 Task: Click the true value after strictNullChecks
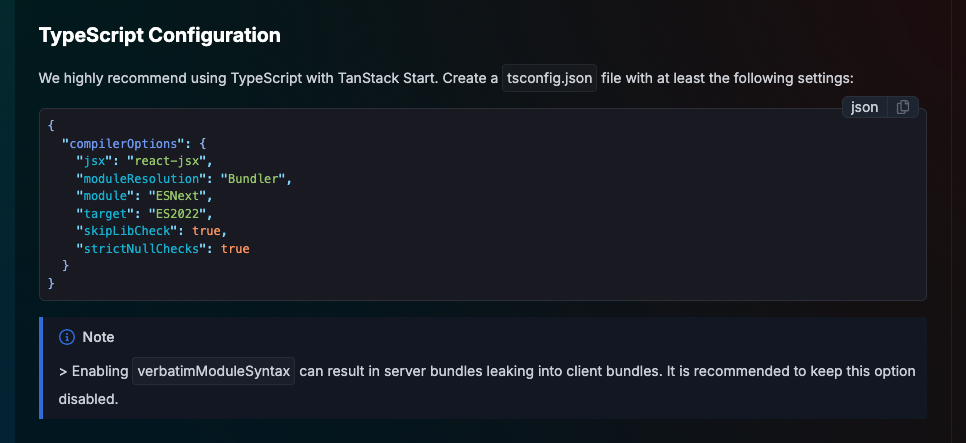click(x=235, y=249)
